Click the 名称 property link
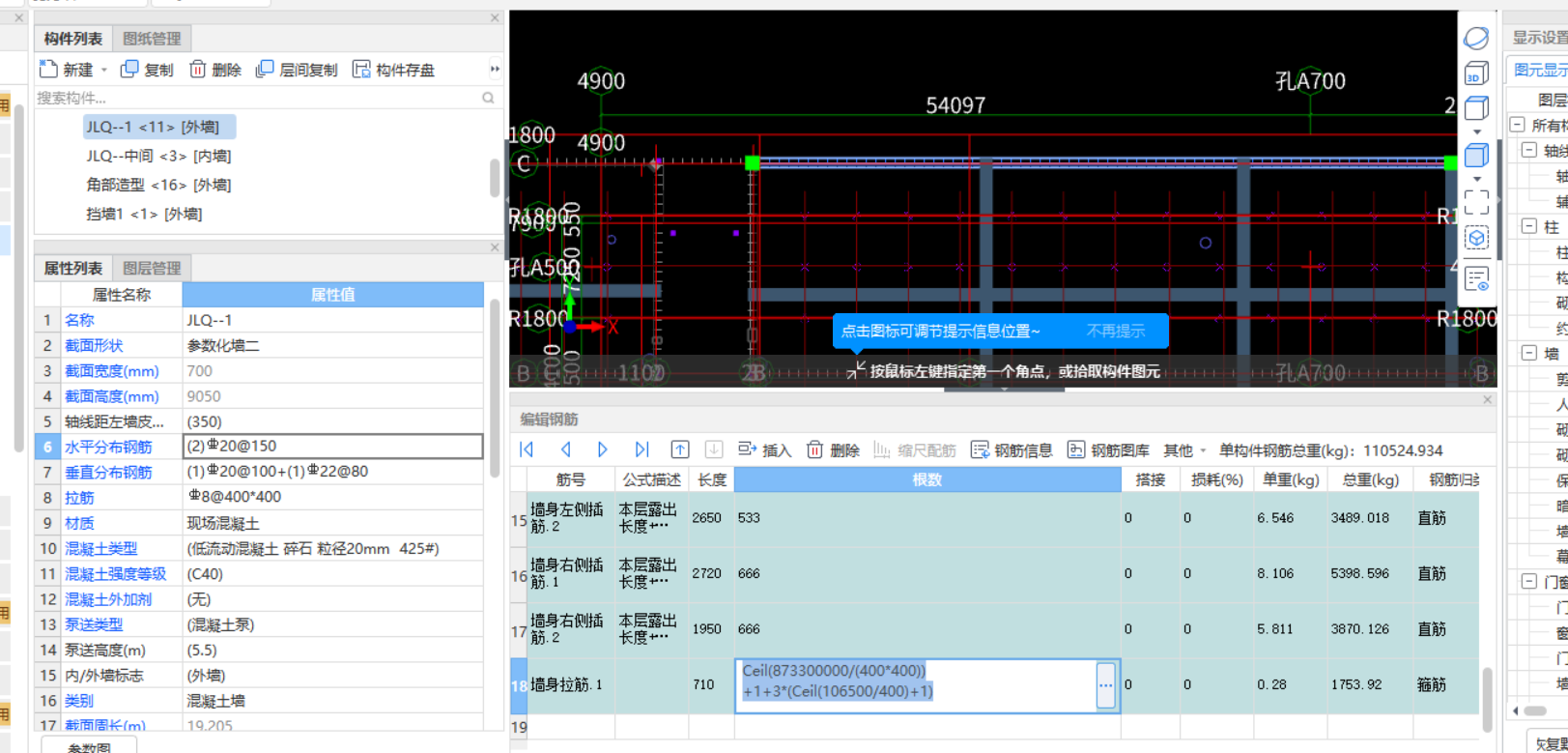 (x=79, y=320)
